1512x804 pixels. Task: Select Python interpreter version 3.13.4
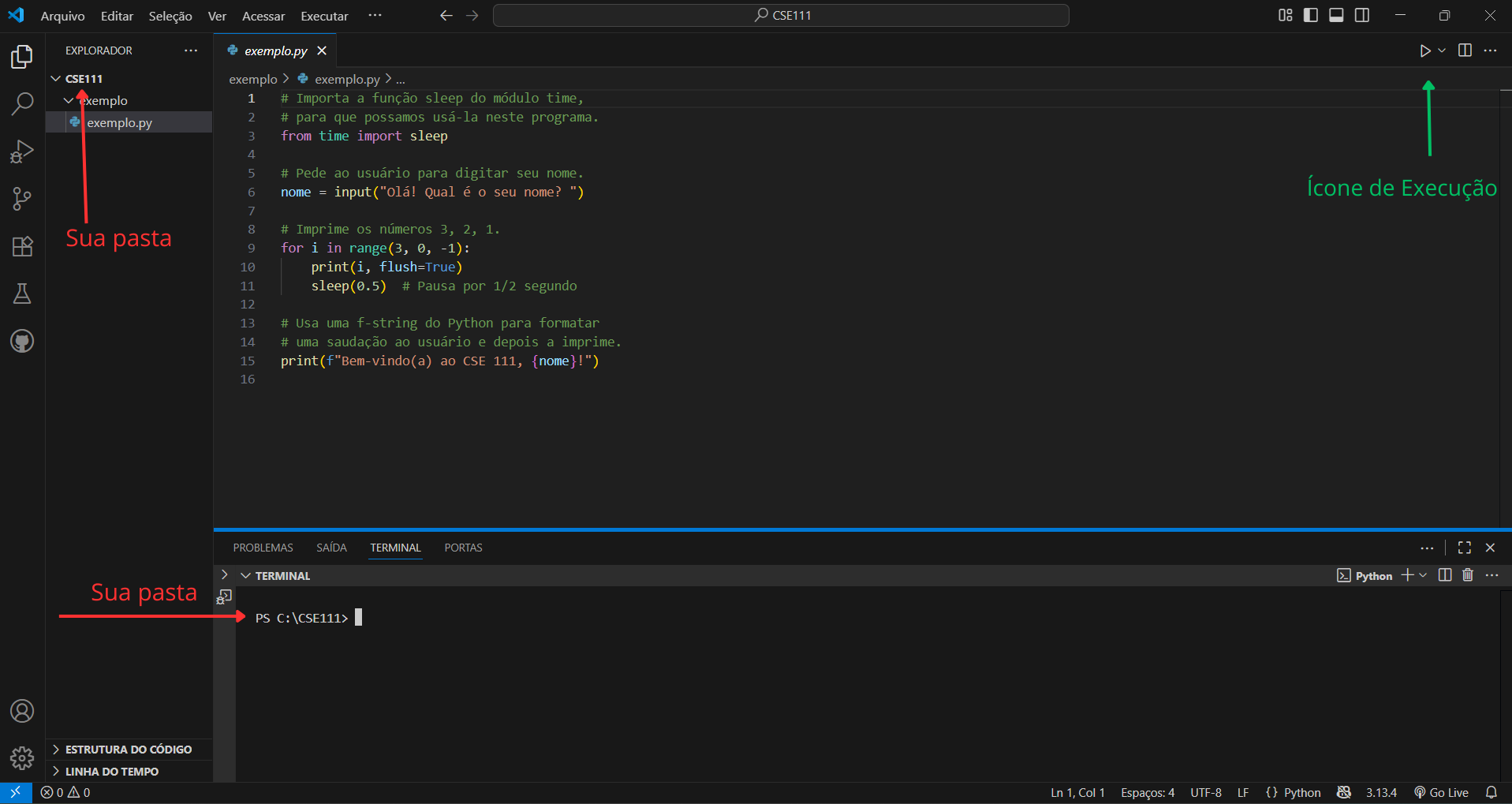tap(1381, 792)
